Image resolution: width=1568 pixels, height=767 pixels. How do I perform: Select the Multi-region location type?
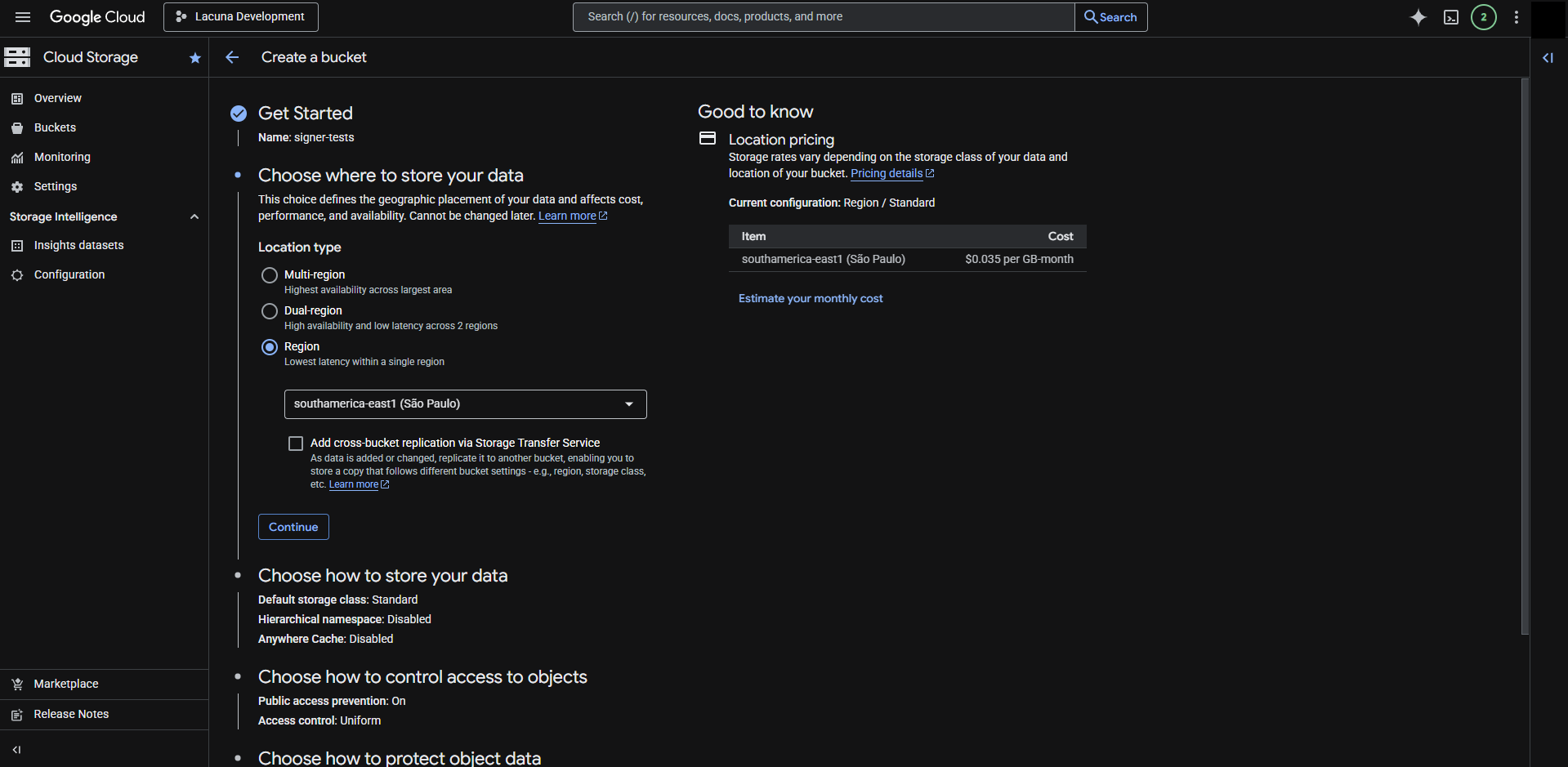[270, 275]
